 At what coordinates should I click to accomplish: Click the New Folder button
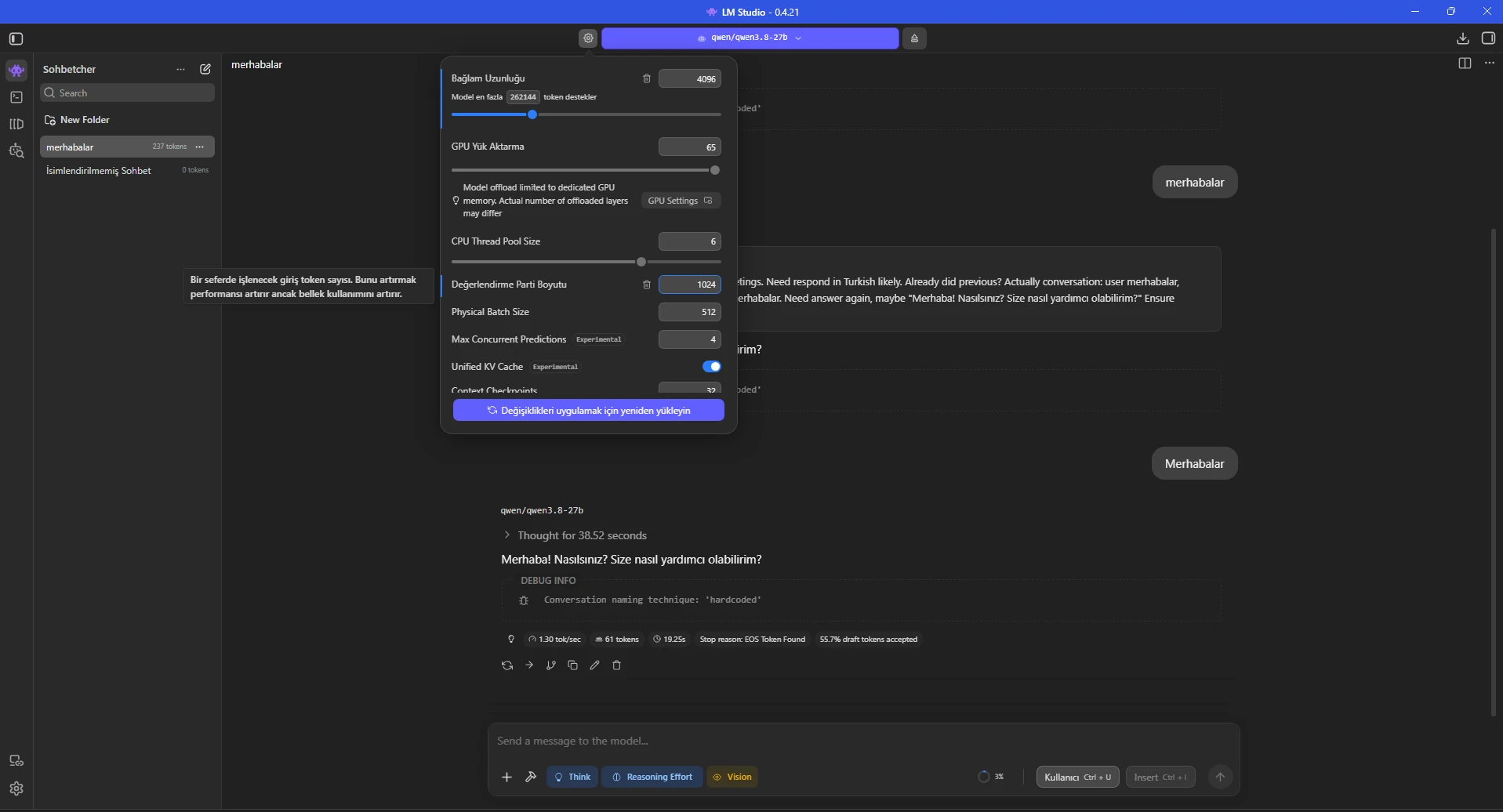point(77,120)
